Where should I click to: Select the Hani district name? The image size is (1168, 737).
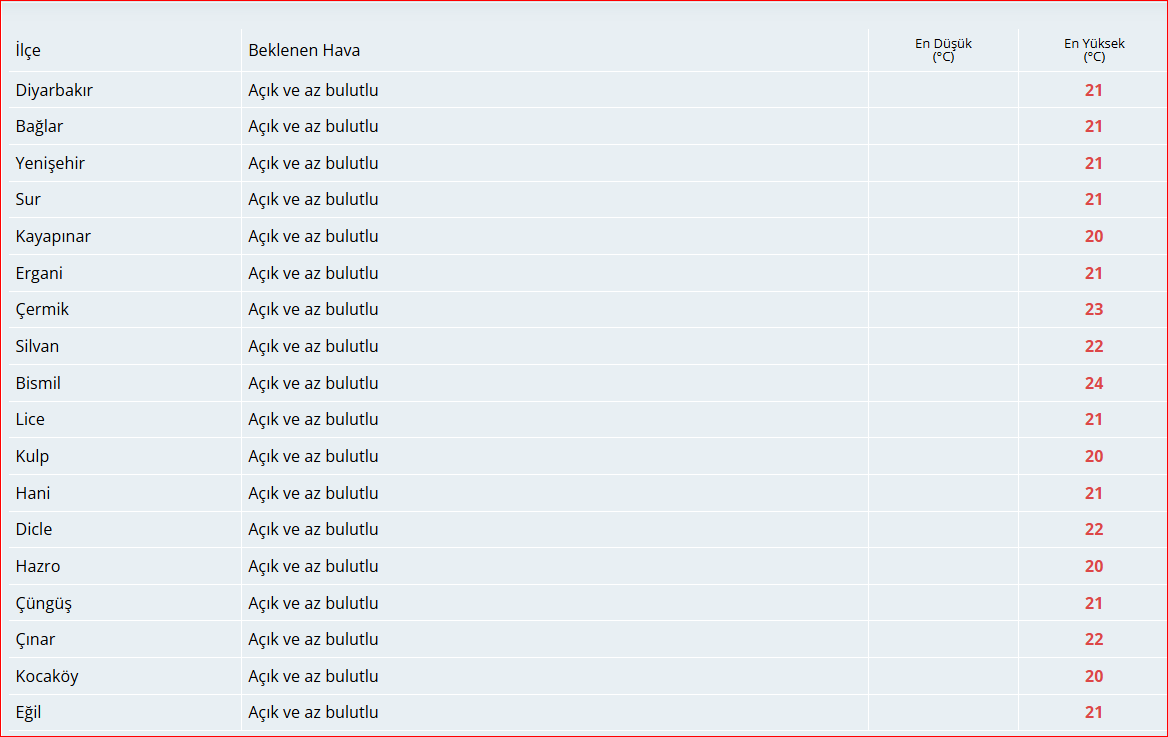pyautogui.click(x=33, y=493)
